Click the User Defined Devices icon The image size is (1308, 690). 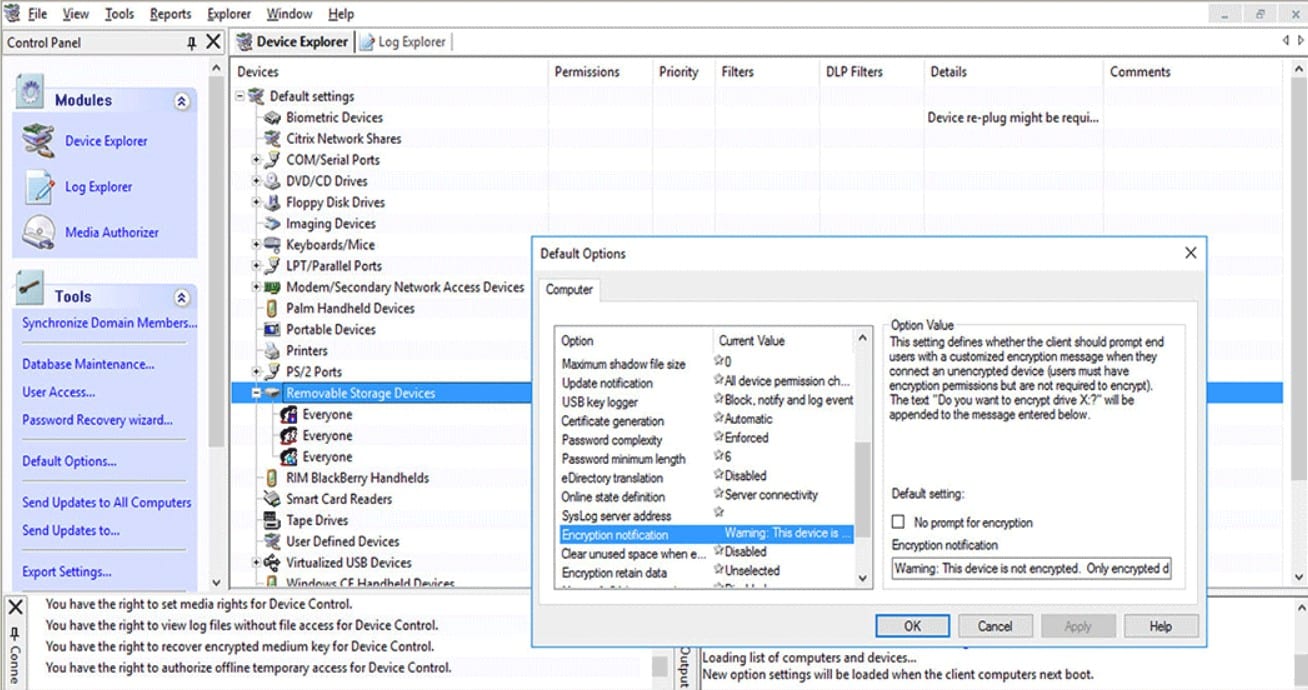[271, 541]
